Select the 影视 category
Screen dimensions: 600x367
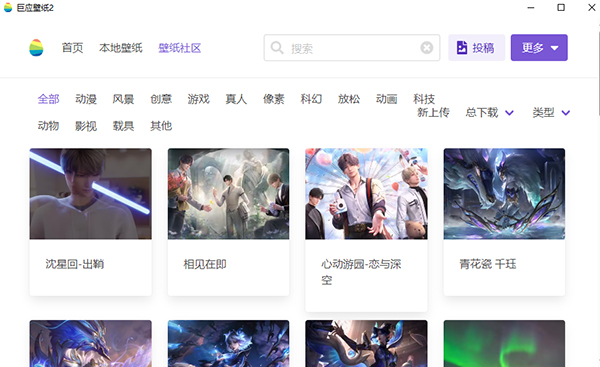click(x=86, y=126)
